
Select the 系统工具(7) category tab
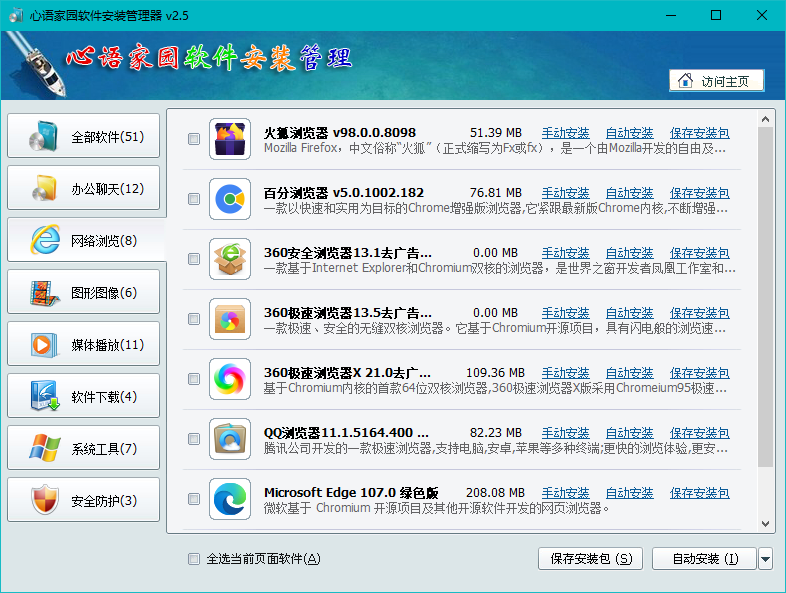point(84,448)
